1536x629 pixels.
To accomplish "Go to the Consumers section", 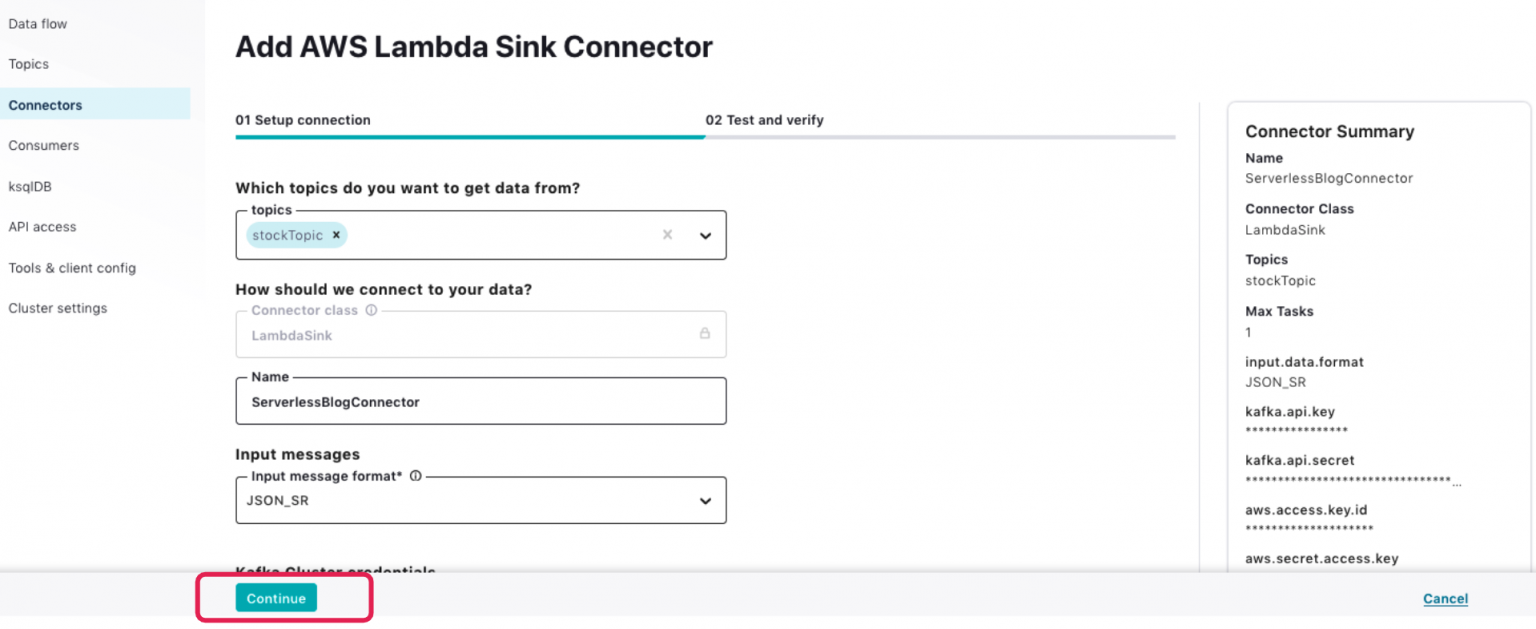I will (x=43, y=145).
